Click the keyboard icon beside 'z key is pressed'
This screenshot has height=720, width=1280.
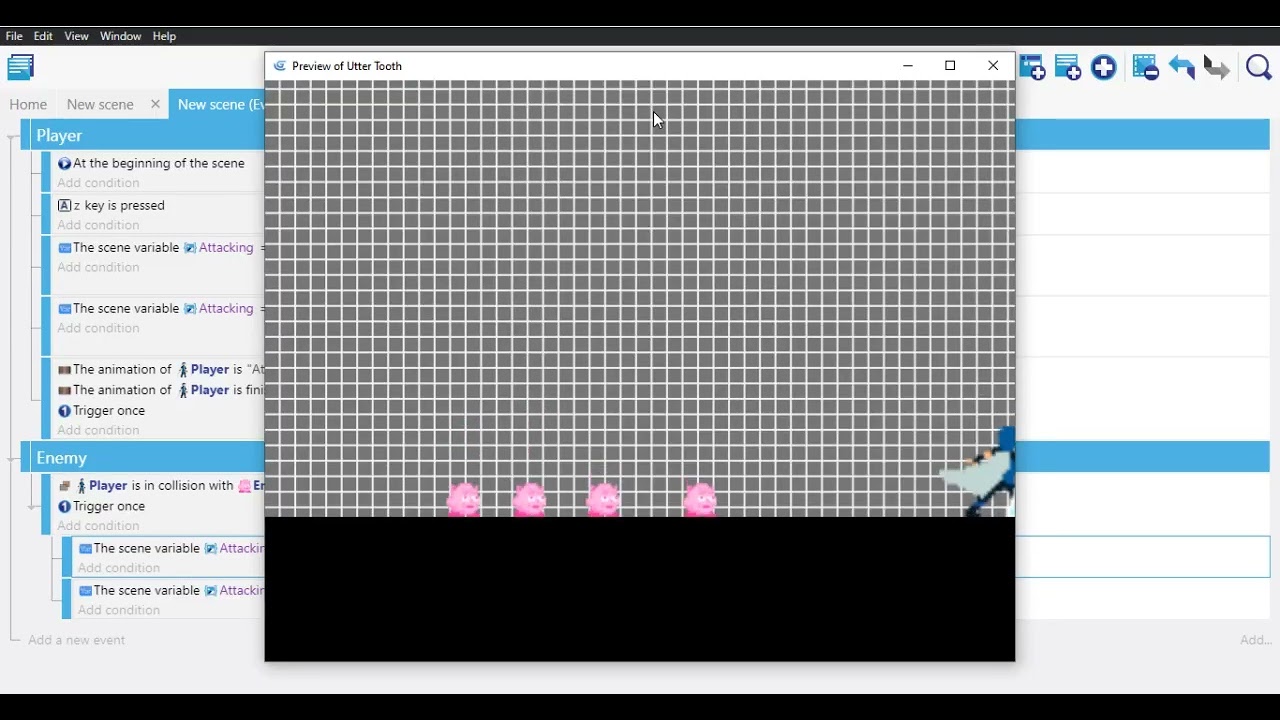point(64,205)
